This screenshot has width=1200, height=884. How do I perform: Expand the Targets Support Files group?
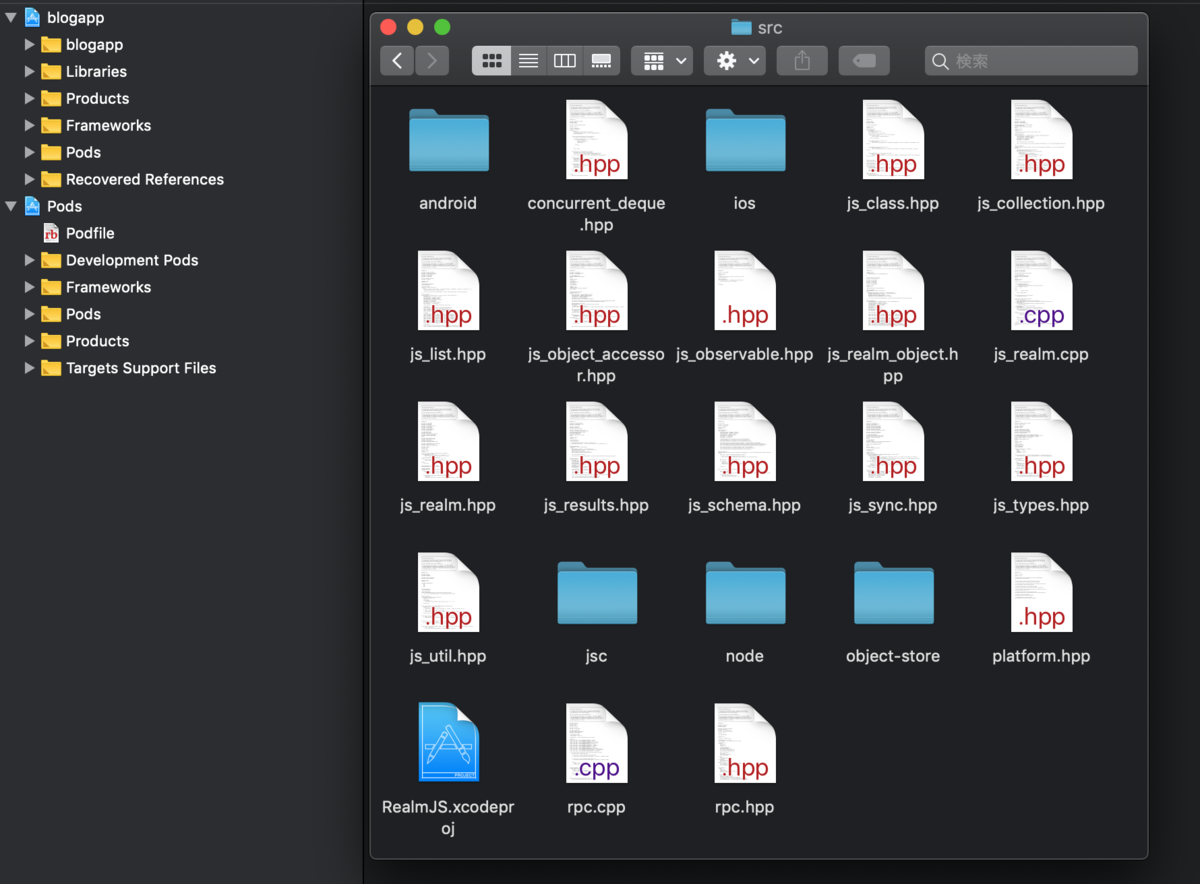tap(30, 369)
